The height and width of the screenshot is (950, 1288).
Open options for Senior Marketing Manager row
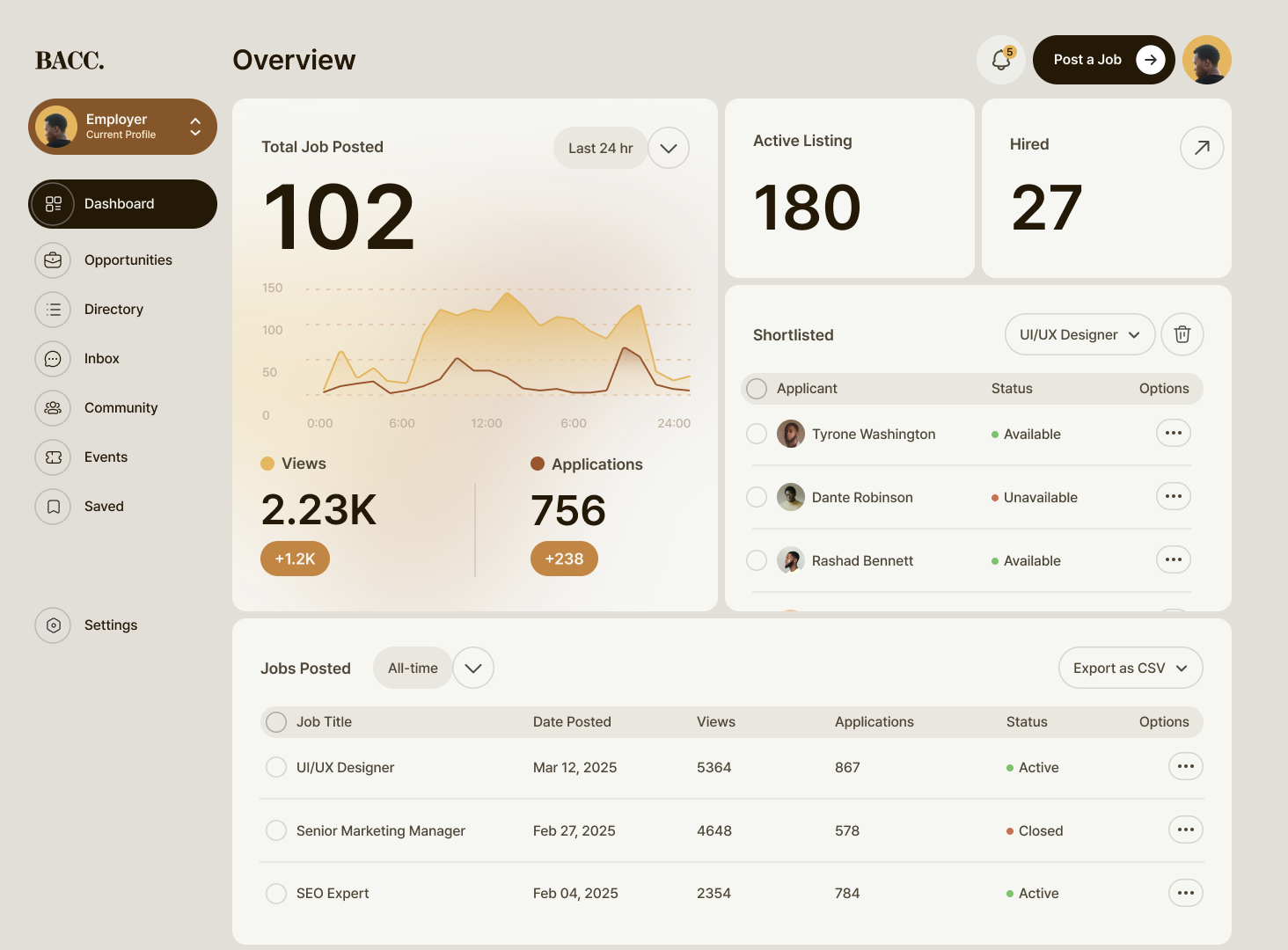pos(1185,829)
